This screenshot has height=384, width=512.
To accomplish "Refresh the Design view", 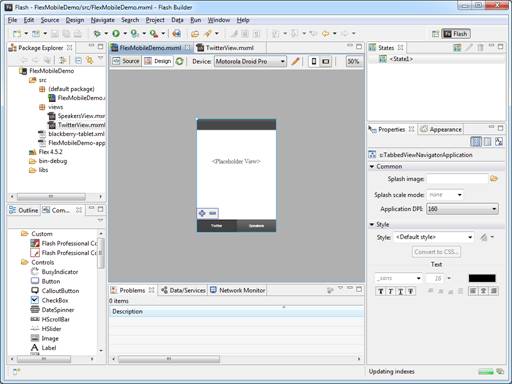I will coord(180,61).
